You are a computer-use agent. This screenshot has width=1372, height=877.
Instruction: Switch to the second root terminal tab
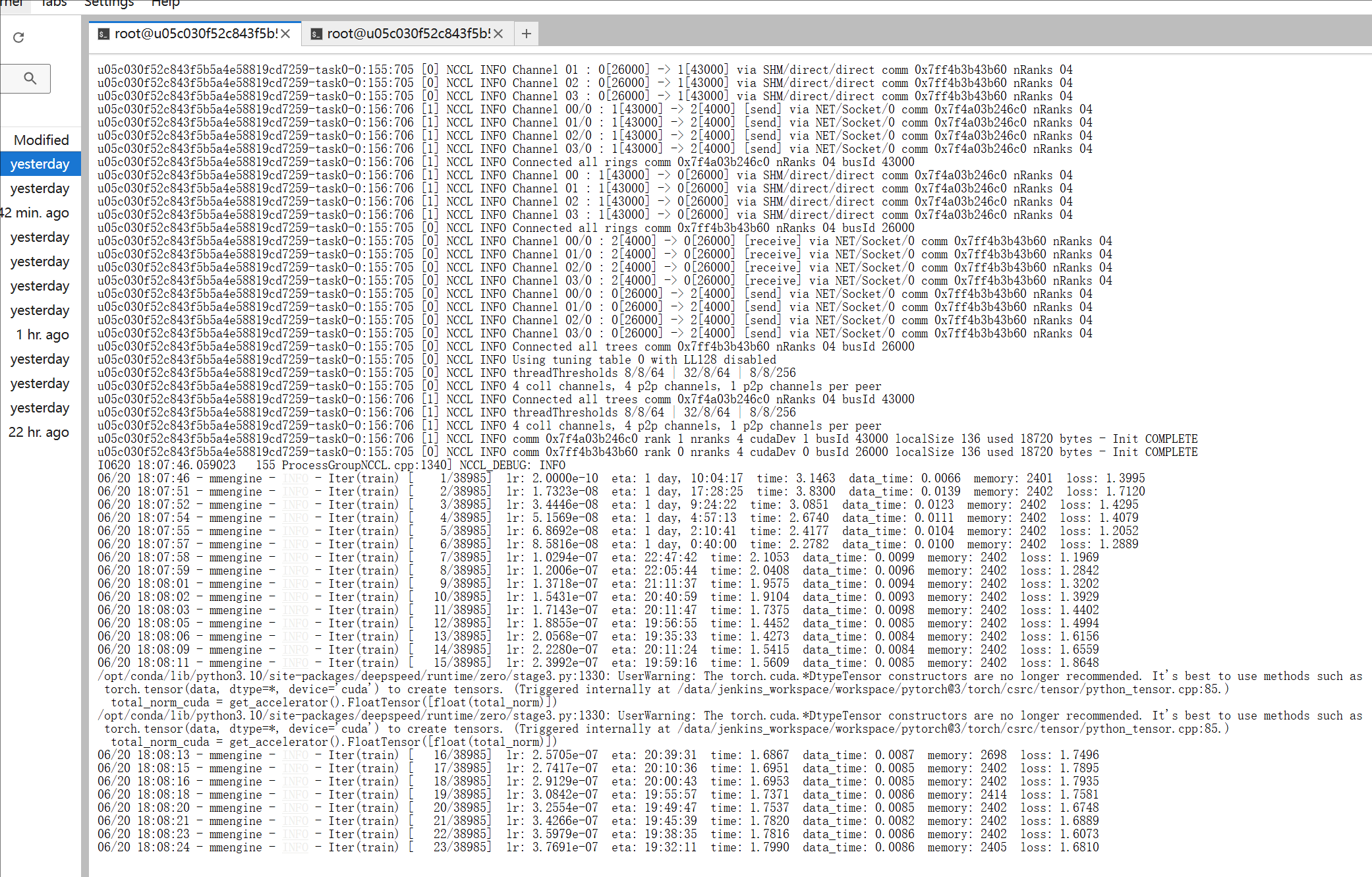point(408,34)
